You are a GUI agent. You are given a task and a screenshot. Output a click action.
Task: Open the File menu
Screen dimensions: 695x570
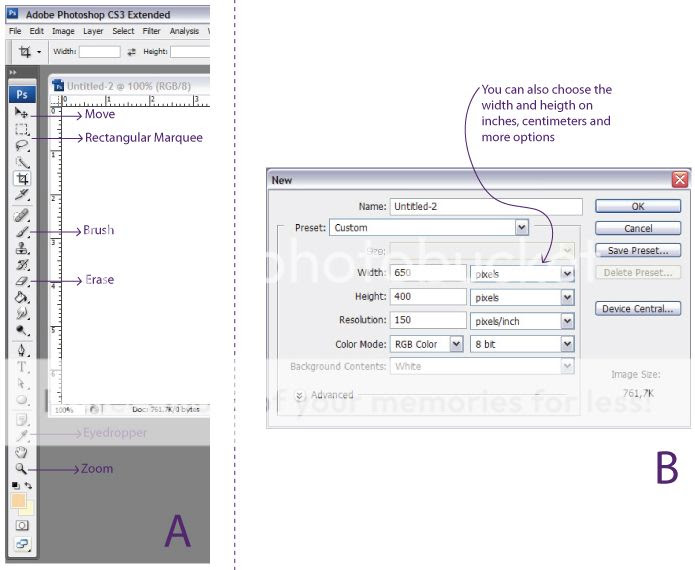[x=15, y=31]
